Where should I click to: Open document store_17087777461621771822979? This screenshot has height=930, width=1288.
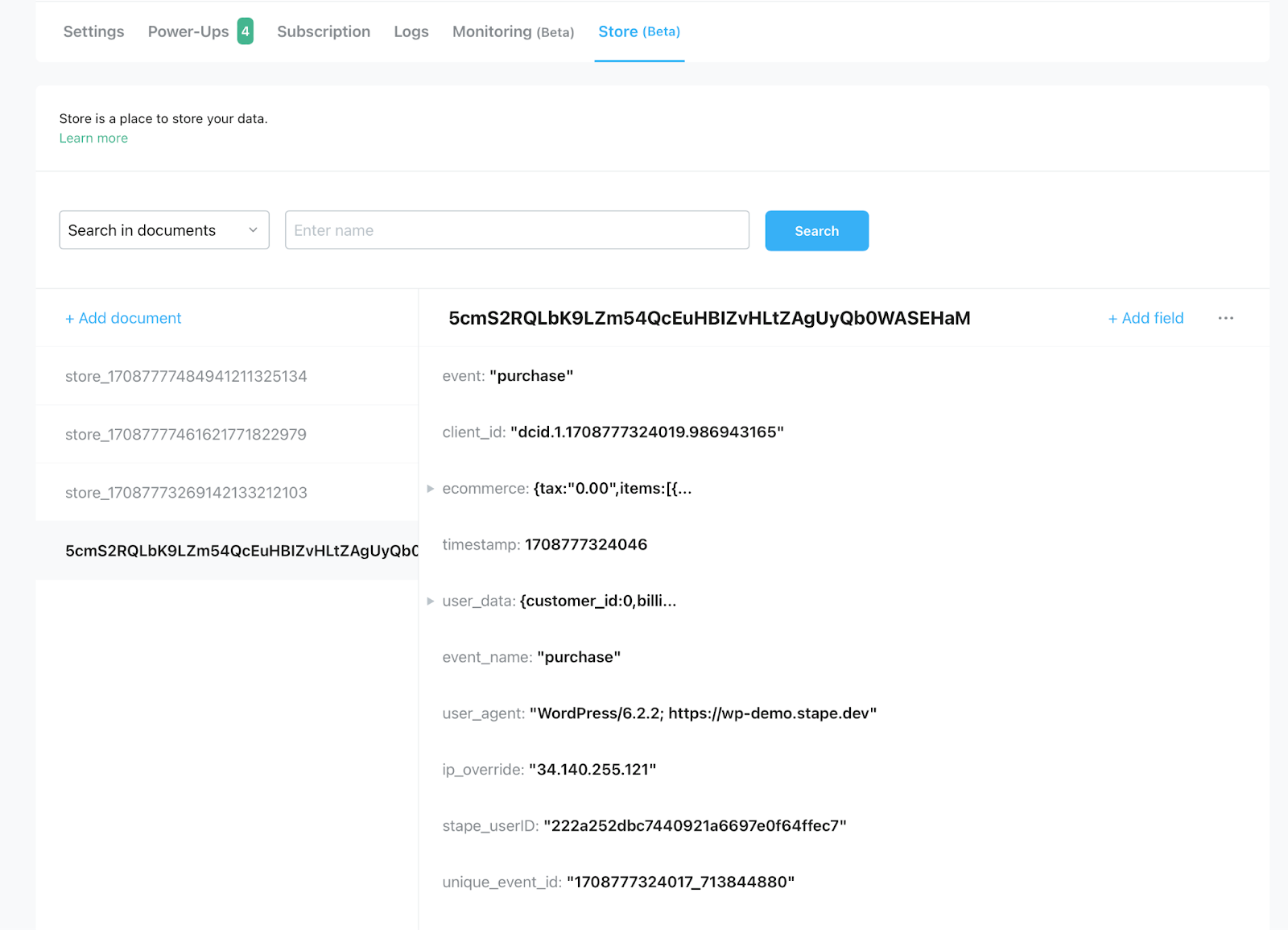[x=185, y=434]
